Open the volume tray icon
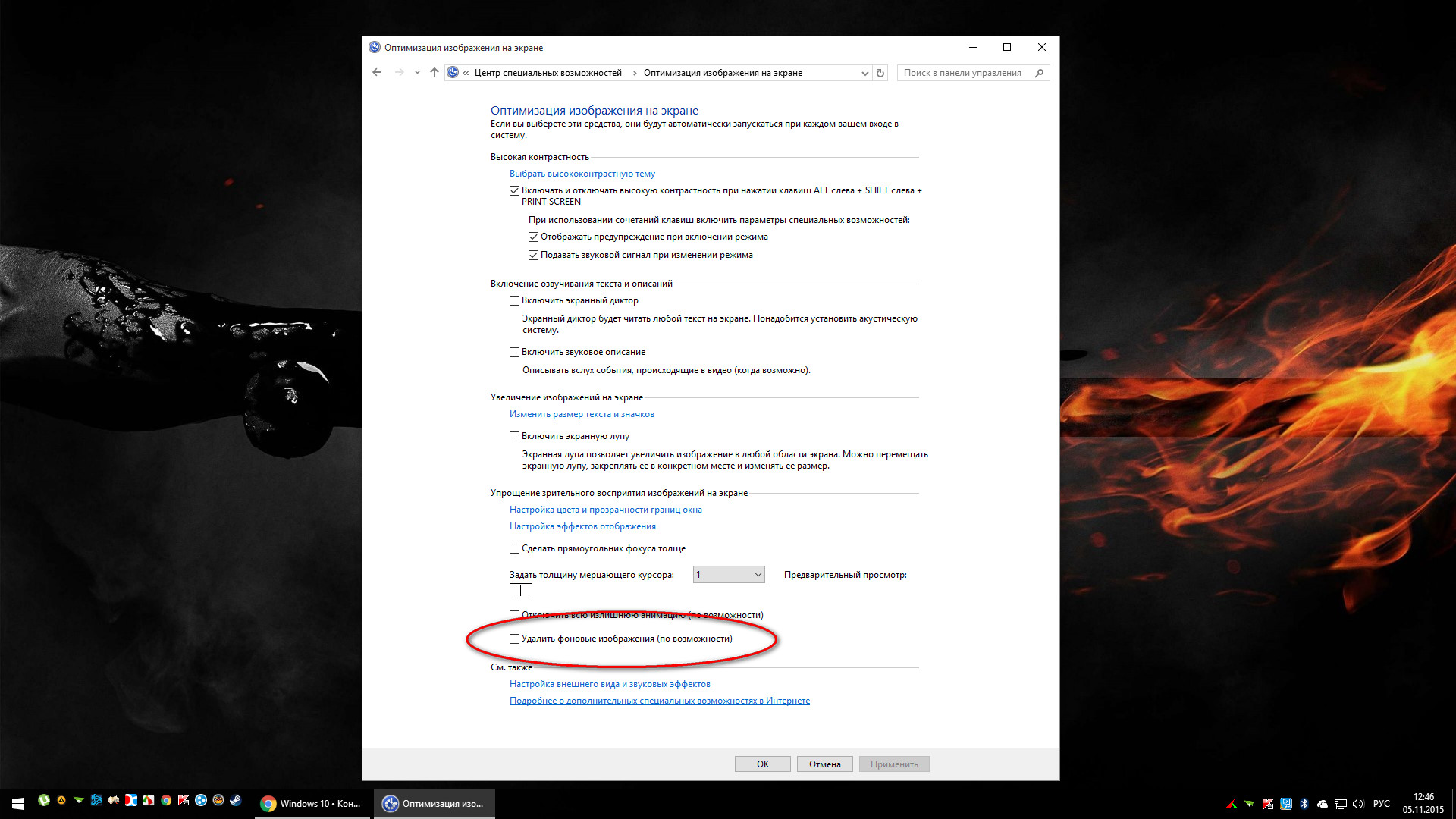The height and width of the screenshot is (819, 1456). click(x=1358, y=804)
